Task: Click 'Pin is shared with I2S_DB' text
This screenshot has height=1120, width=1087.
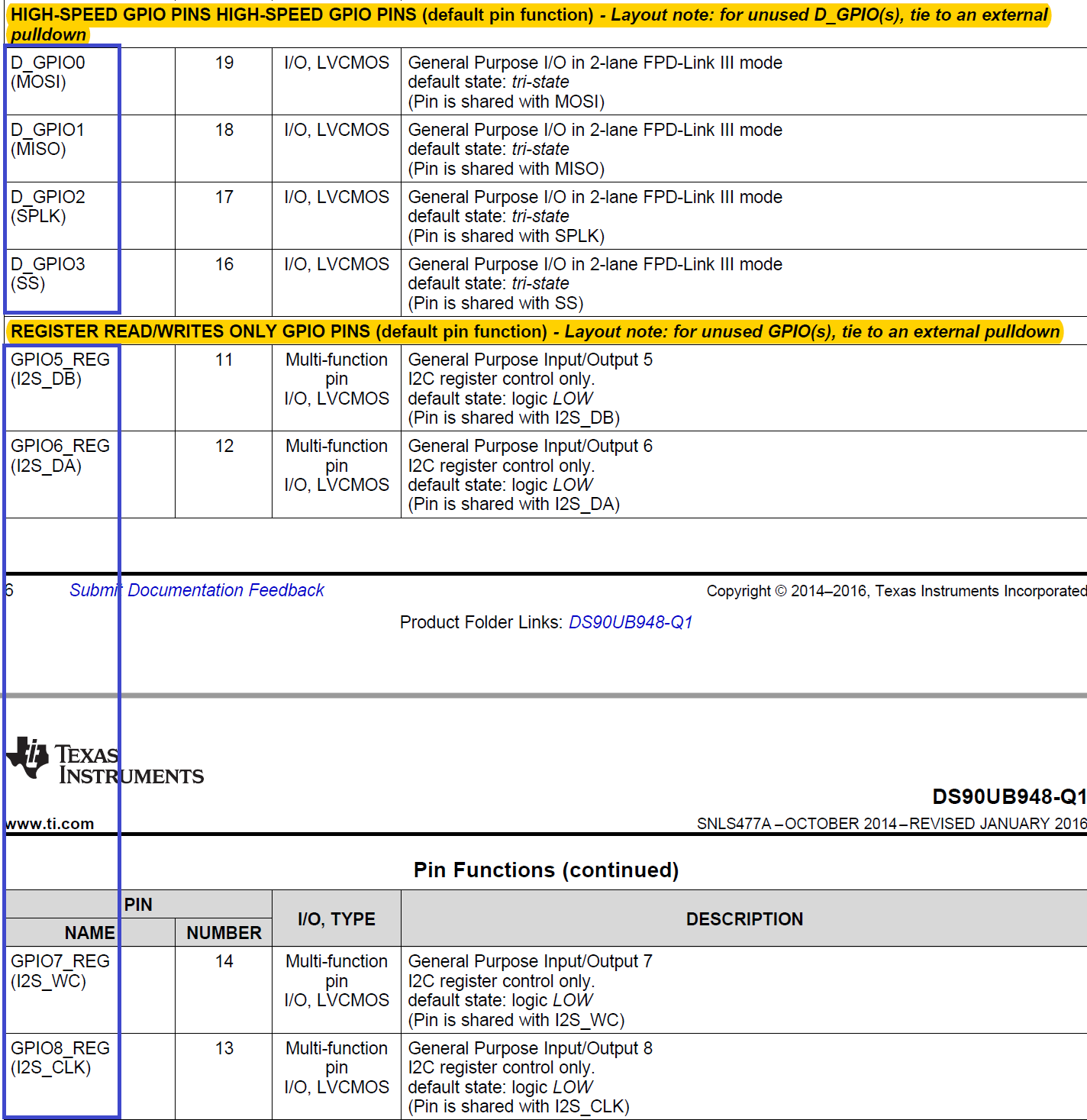Action: tap(514, 418)
